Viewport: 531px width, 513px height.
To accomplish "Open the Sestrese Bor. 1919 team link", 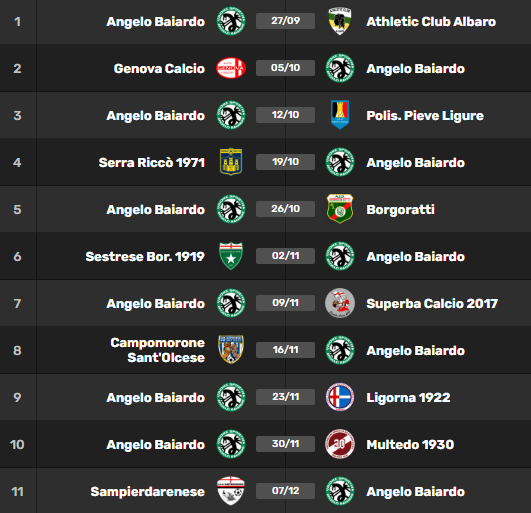I will [x=145, y=256].
